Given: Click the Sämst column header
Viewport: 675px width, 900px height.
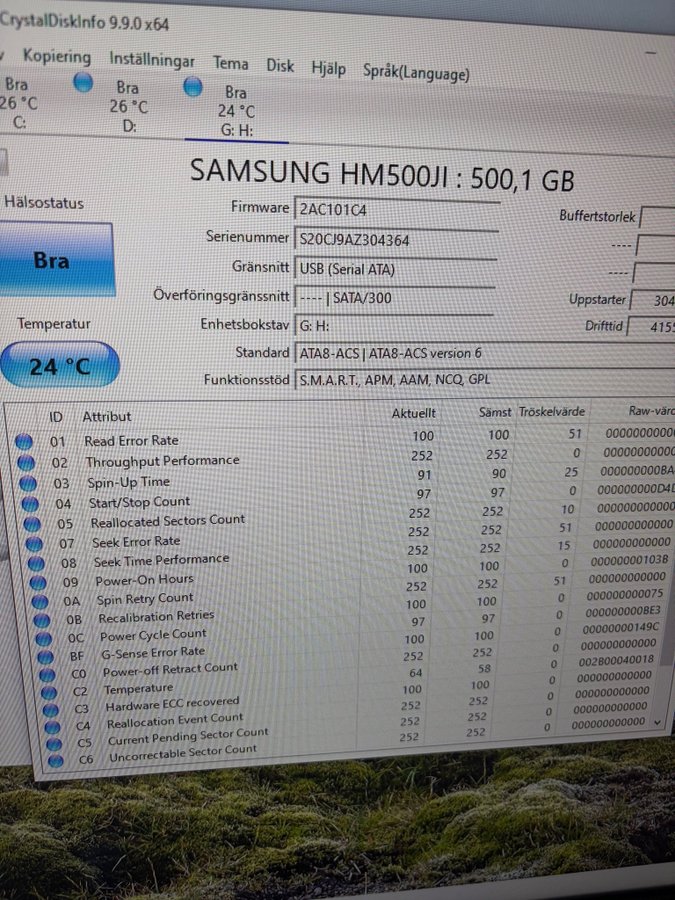Looking at the screenshot, I should [x=495, y=412].
